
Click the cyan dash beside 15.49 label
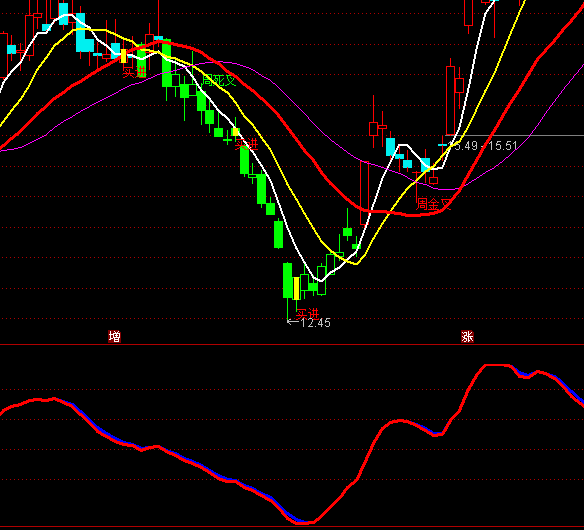pos(442,145)
